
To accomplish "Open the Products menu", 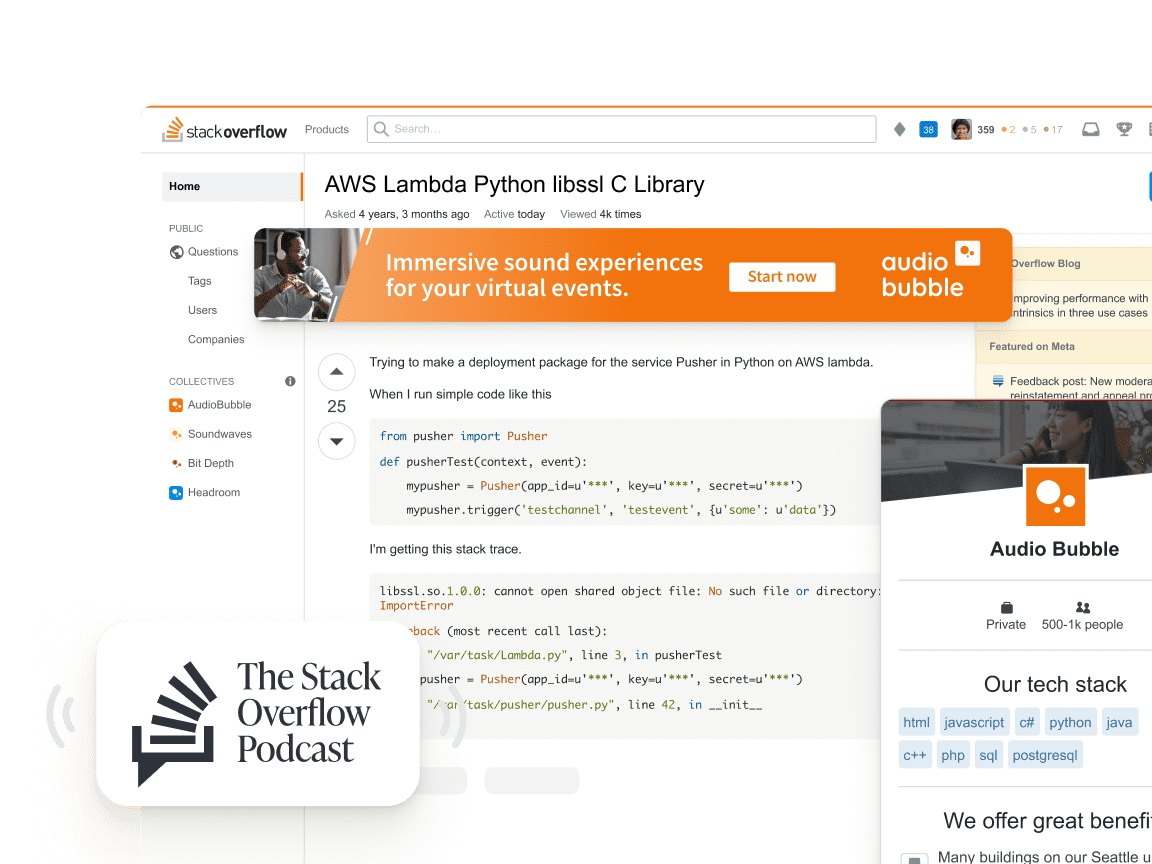I will pos(327,129).
